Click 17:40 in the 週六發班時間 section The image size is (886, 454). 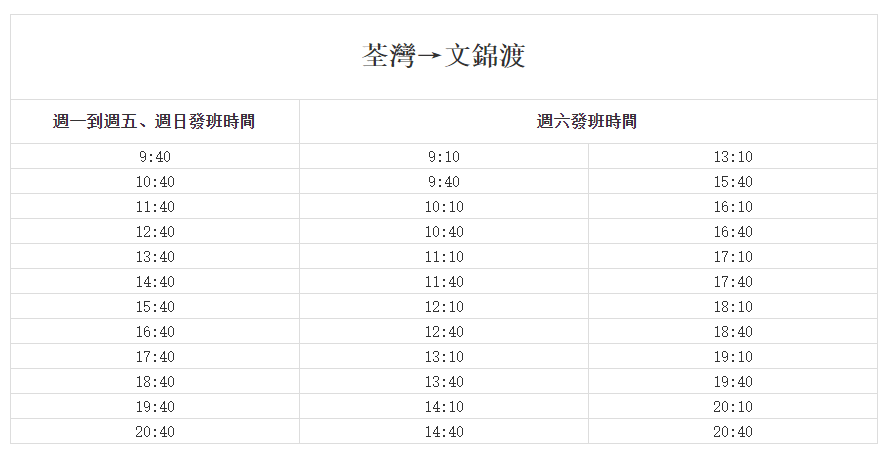coord(733,282)
